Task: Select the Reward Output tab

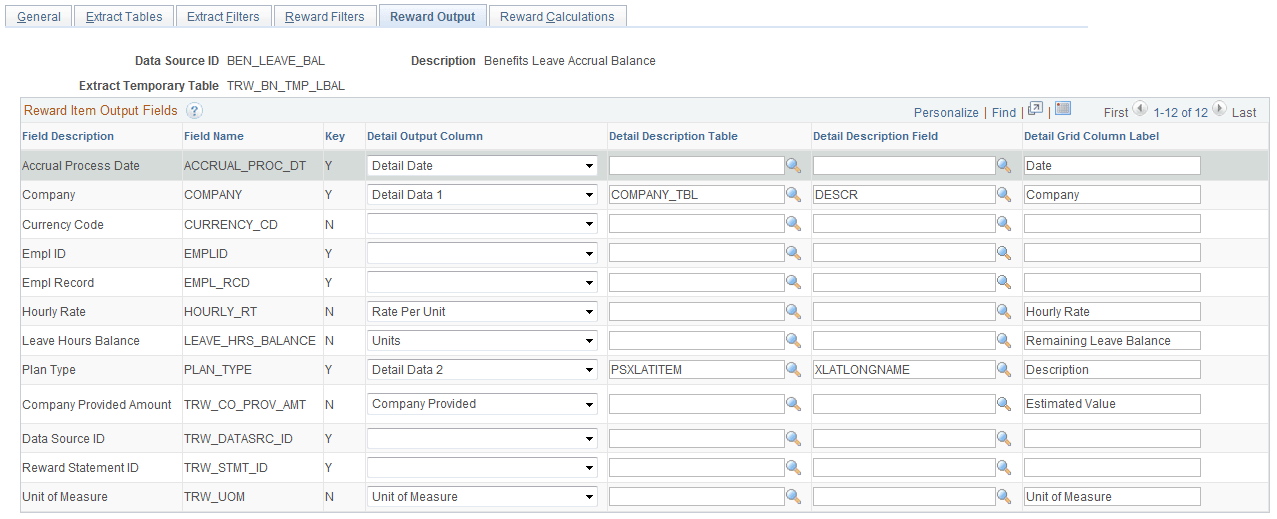Action: [x=432, y=16]
